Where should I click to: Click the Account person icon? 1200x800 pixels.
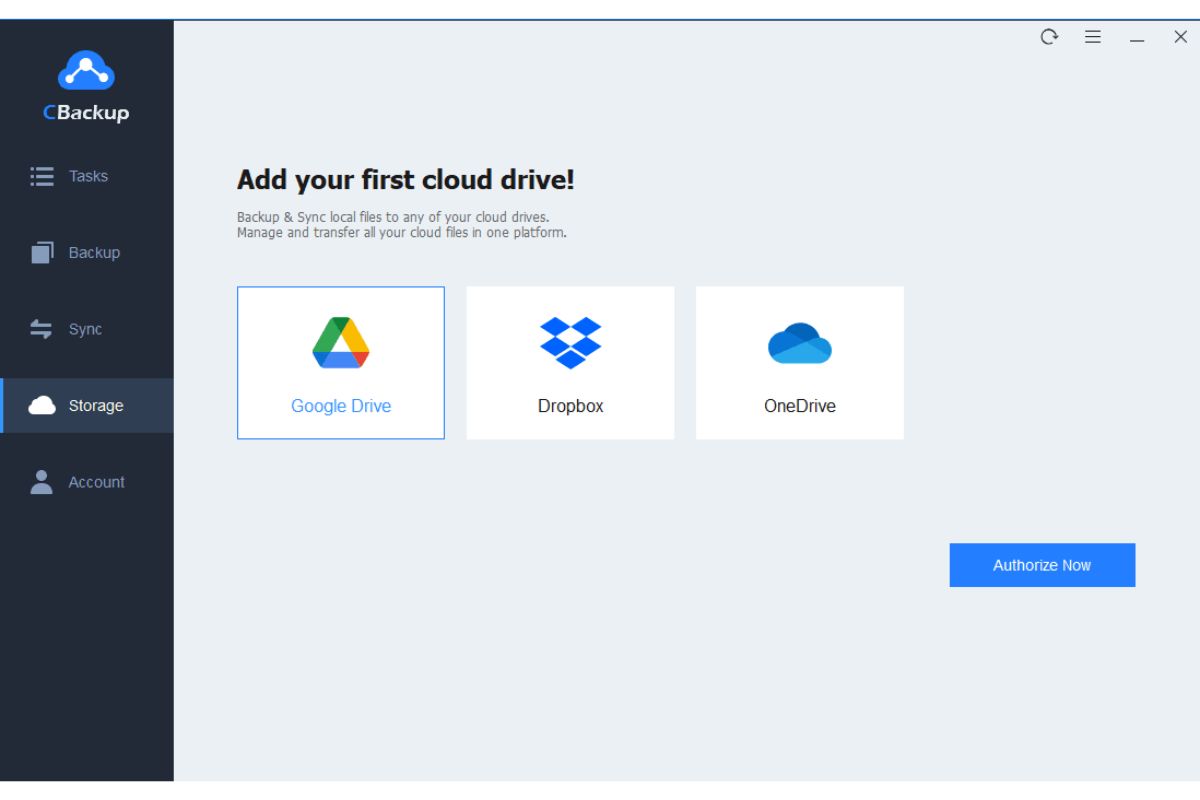click(x=41, y=482)
